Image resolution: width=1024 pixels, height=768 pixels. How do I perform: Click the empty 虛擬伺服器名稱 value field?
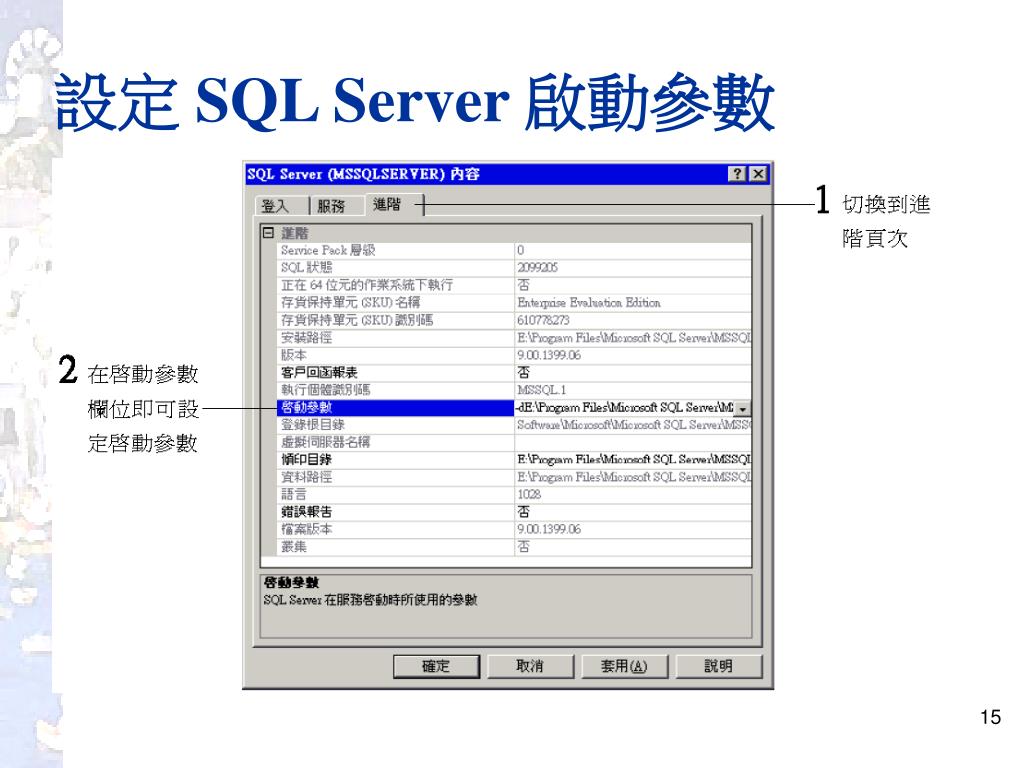[633, 442]
